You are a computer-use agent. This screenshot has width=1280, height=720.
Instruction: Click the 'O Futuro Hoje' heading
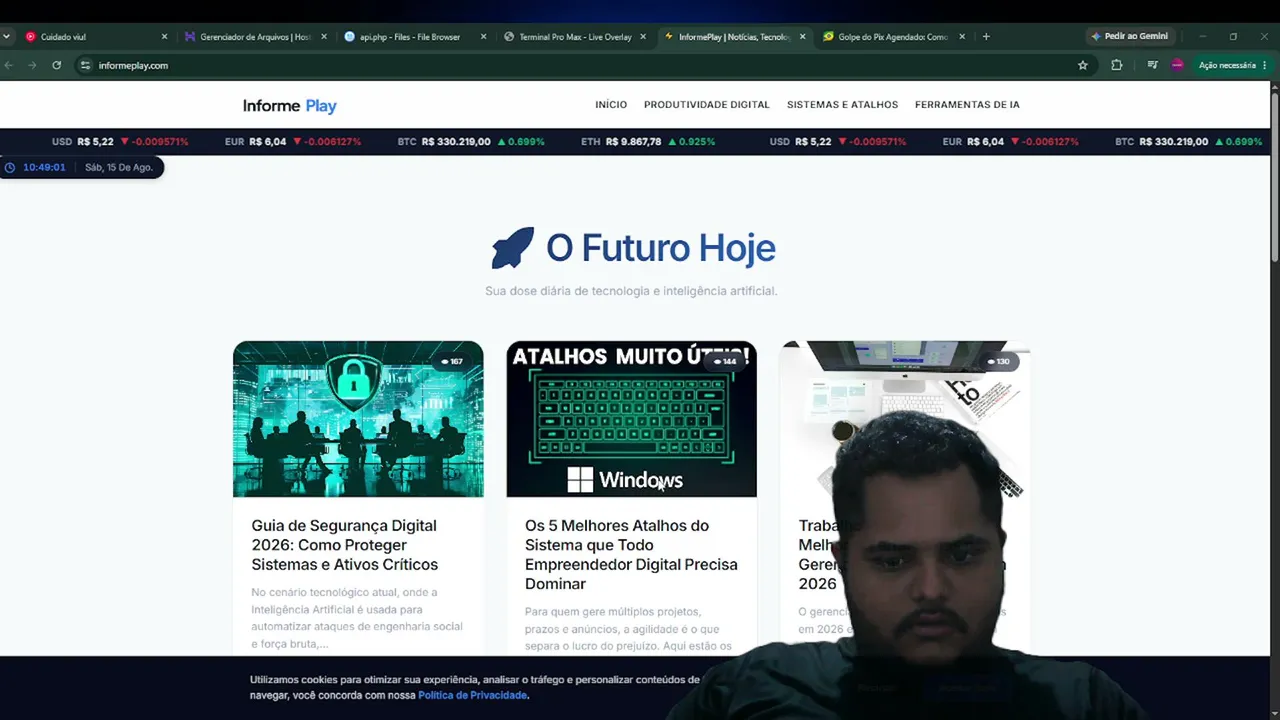[661, 248]
